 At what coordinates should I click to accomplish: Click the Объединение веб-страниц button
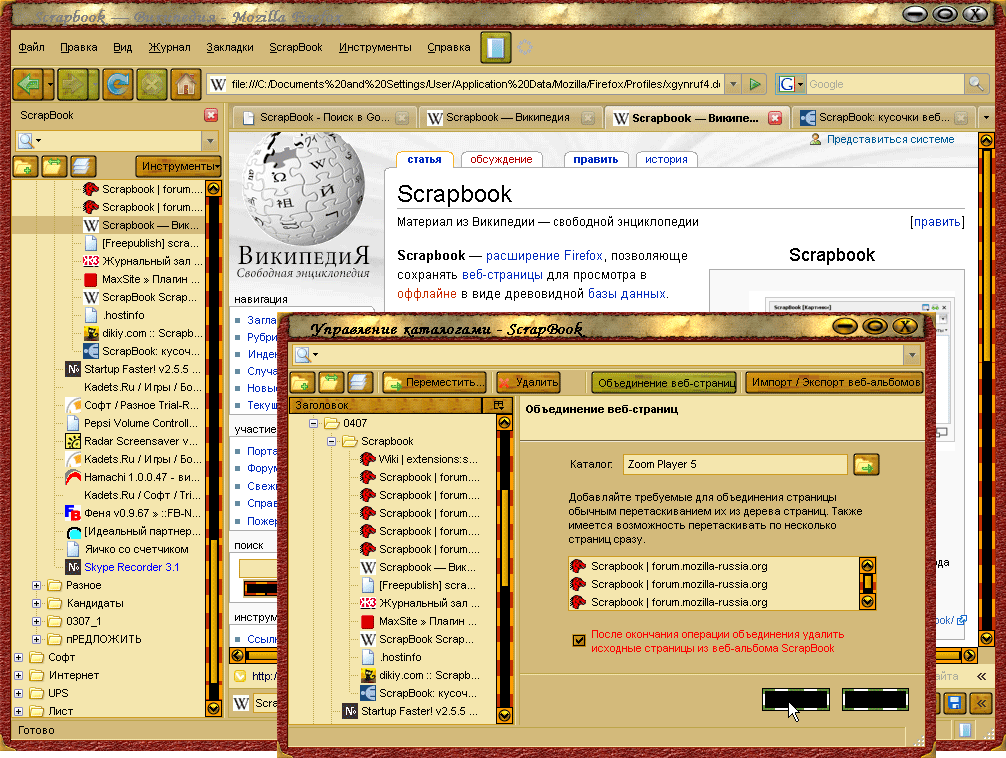tap(664, 383)
